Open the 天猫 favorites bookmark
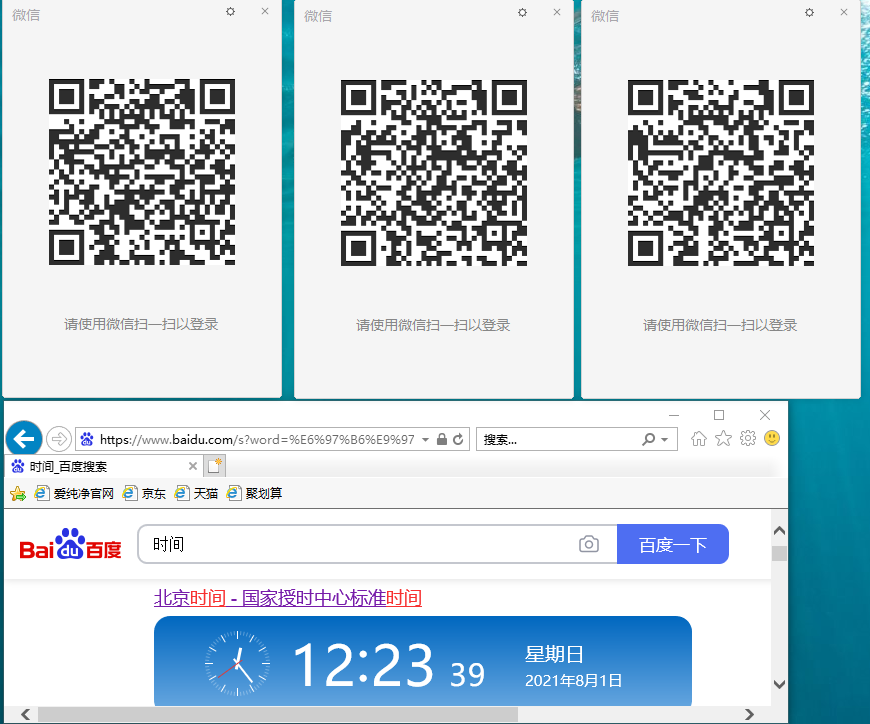 tap(196, 493)
